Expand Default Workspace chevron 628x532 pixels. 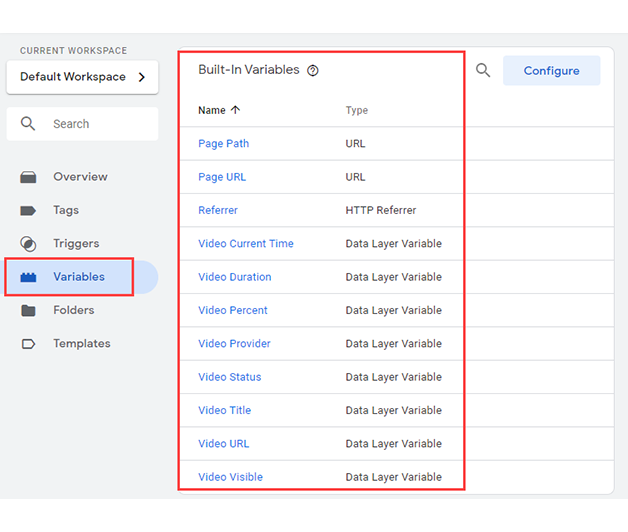pyautogui.click(x=141, y=77)
